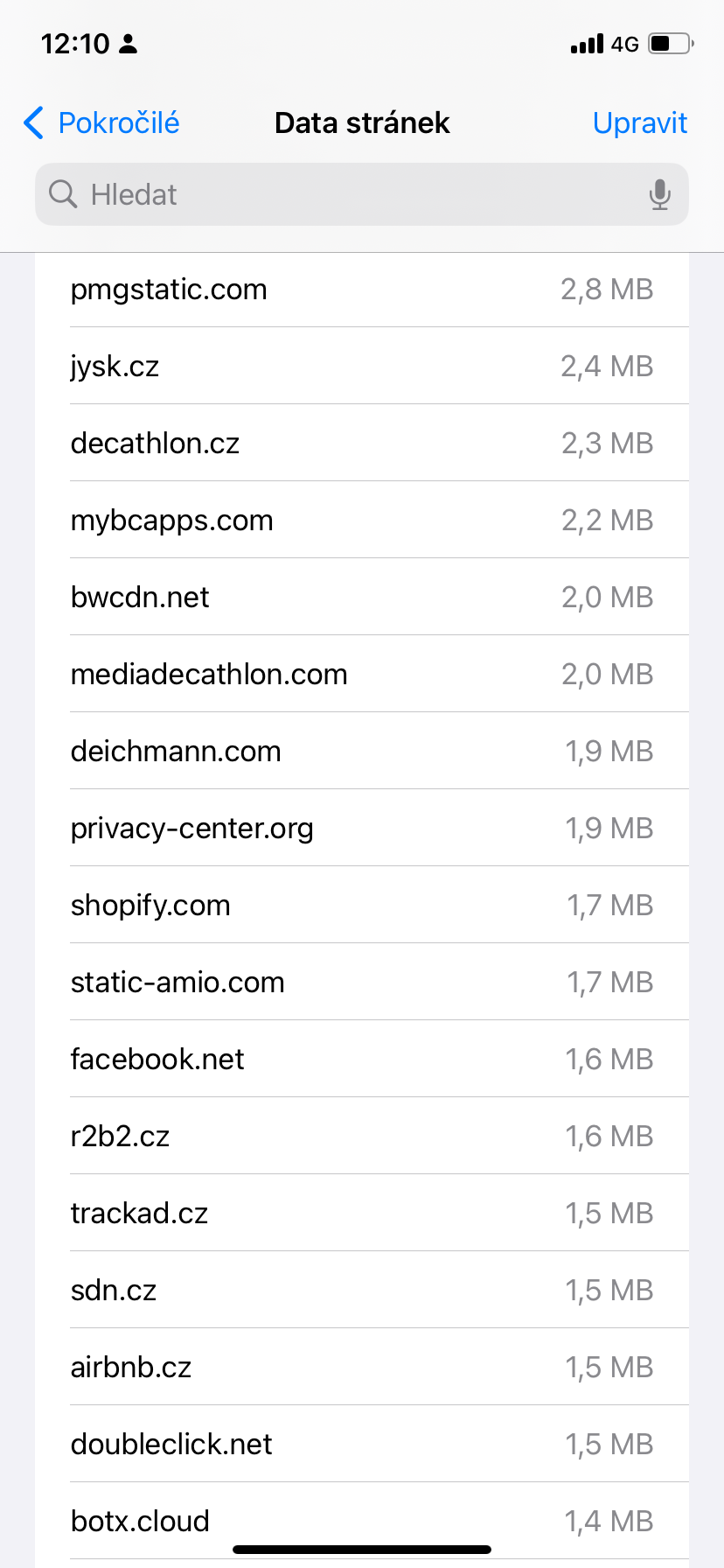Select the privacy-center.org row
Image resolution: width=724 pixels, height=1568 pixels.
[362, 829]
